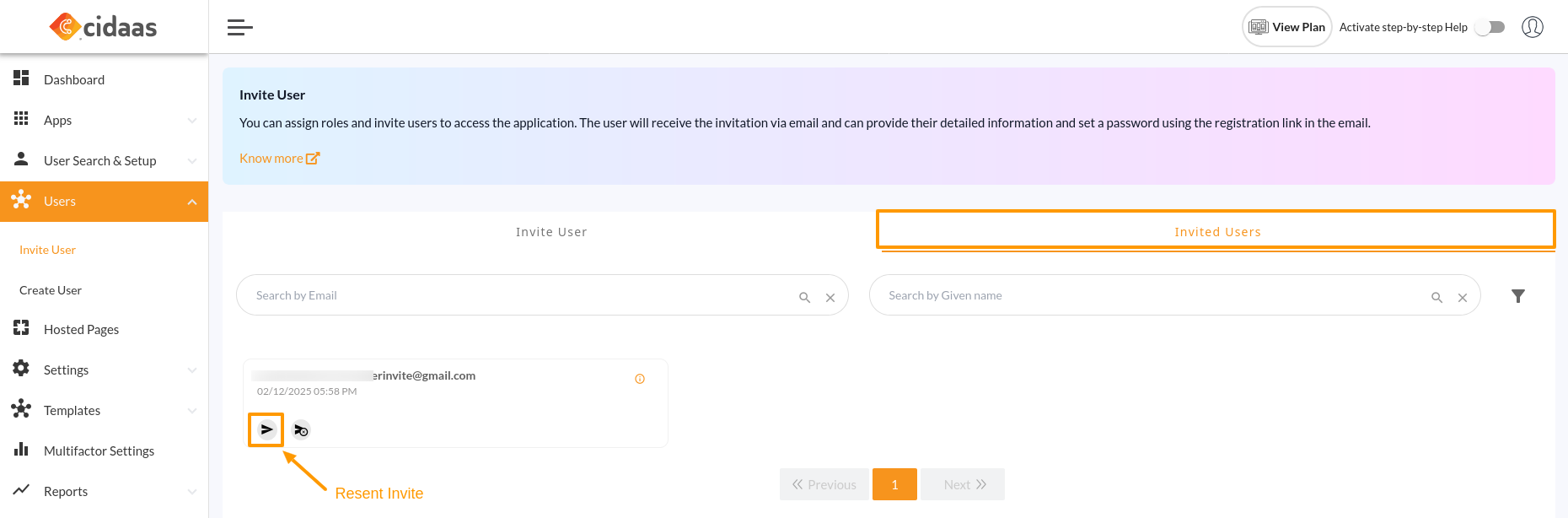The height and width of the screenshot is (518, 1568).
Task: Click the scheduled send icon beside resend
Action: 301,430
